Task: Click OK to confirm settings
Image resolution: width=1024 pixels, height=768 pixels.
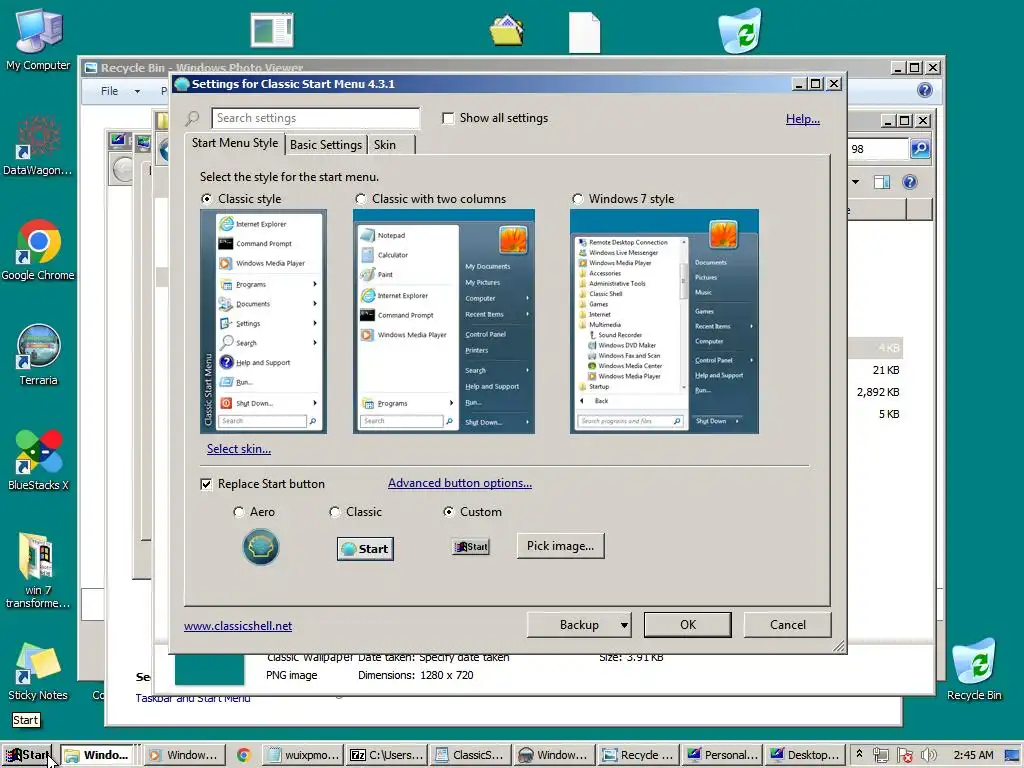Action: [688, 625]
